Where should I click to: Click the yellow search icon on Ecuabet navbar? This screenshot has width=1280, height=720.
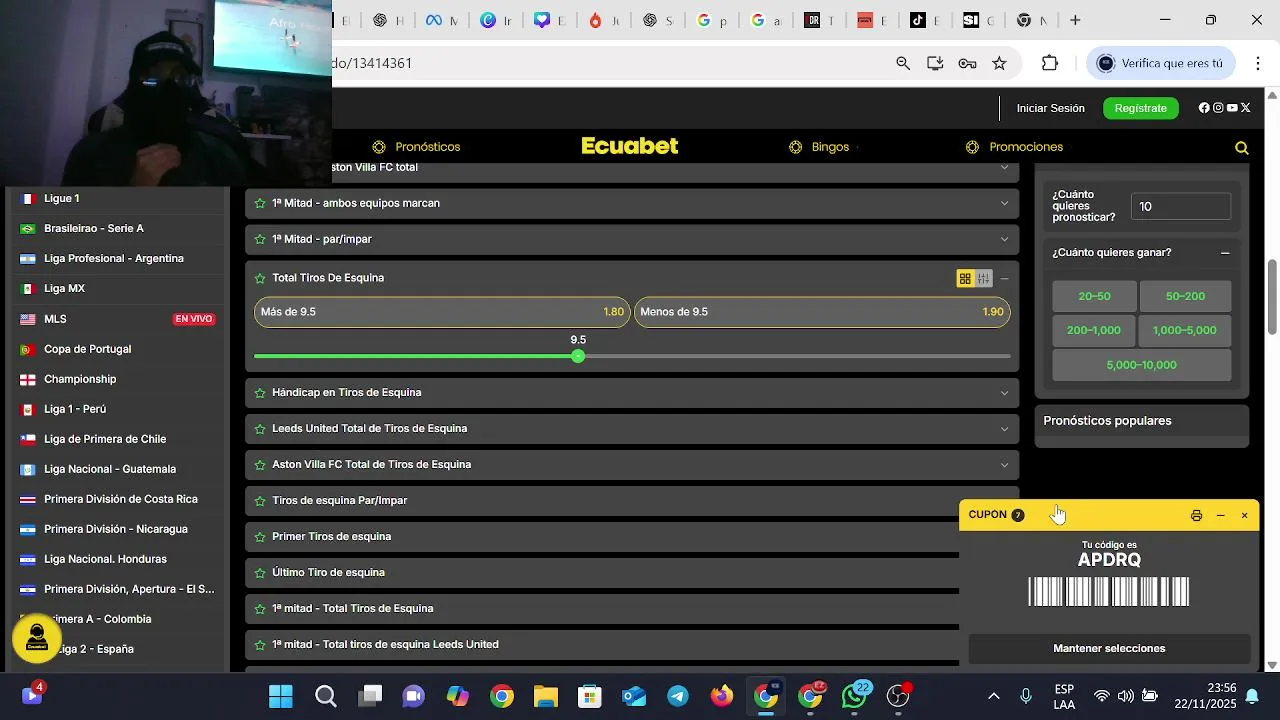tap(1242, 148)
